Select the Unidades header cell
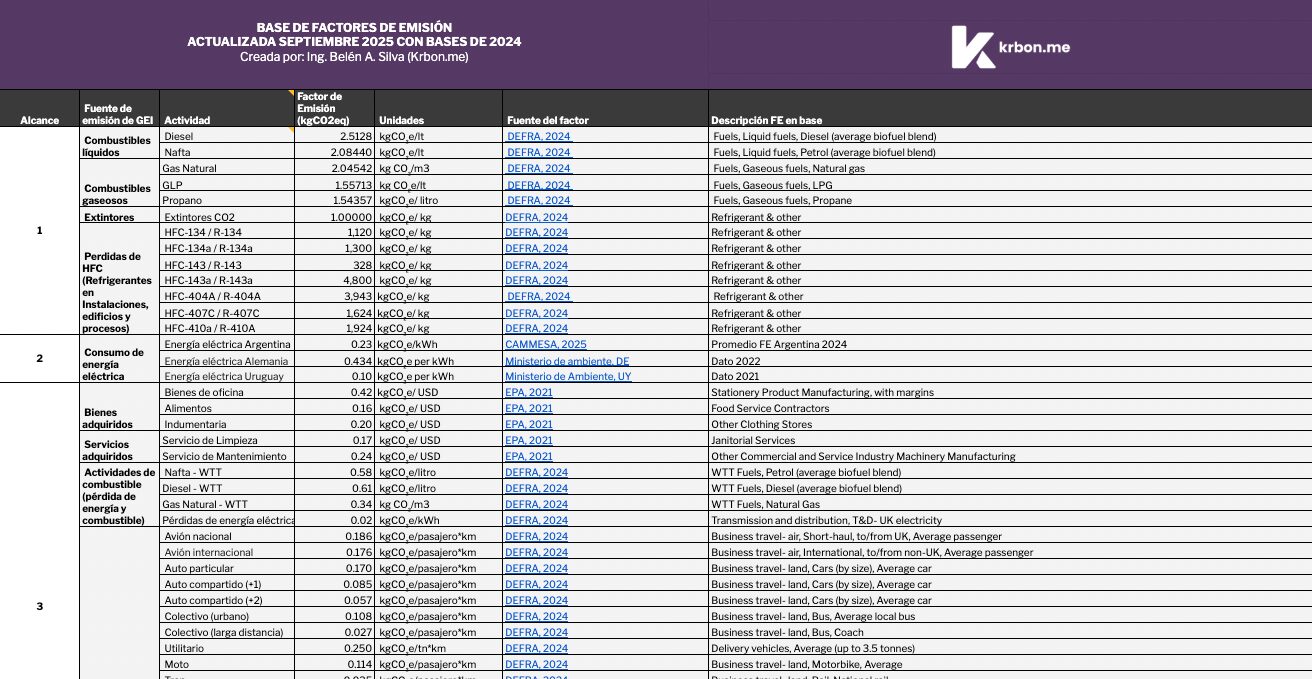This screenshot has height=679, width=1312. point(438,120)
